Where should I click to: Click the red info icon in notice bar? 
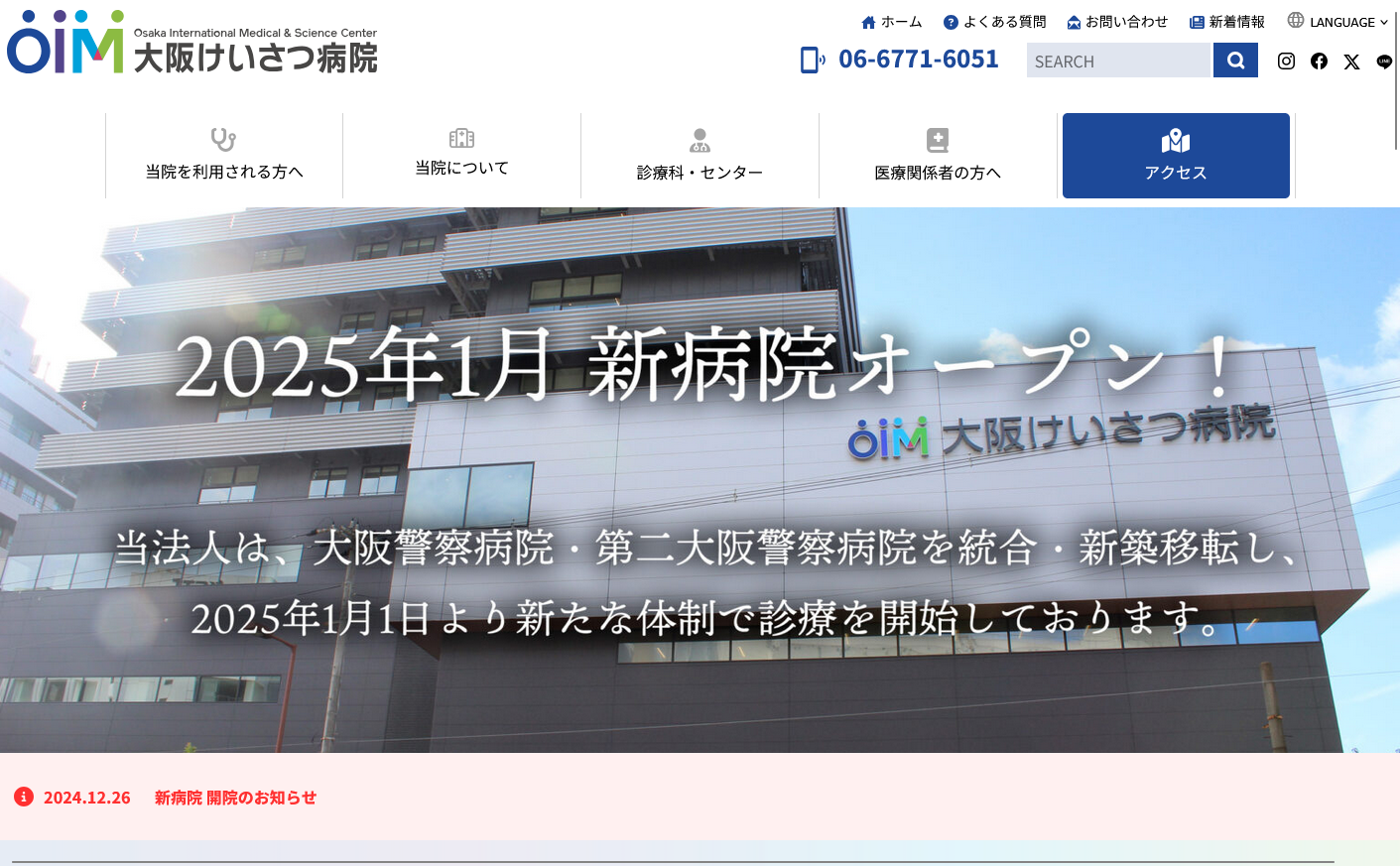click(x=24, y=797)
